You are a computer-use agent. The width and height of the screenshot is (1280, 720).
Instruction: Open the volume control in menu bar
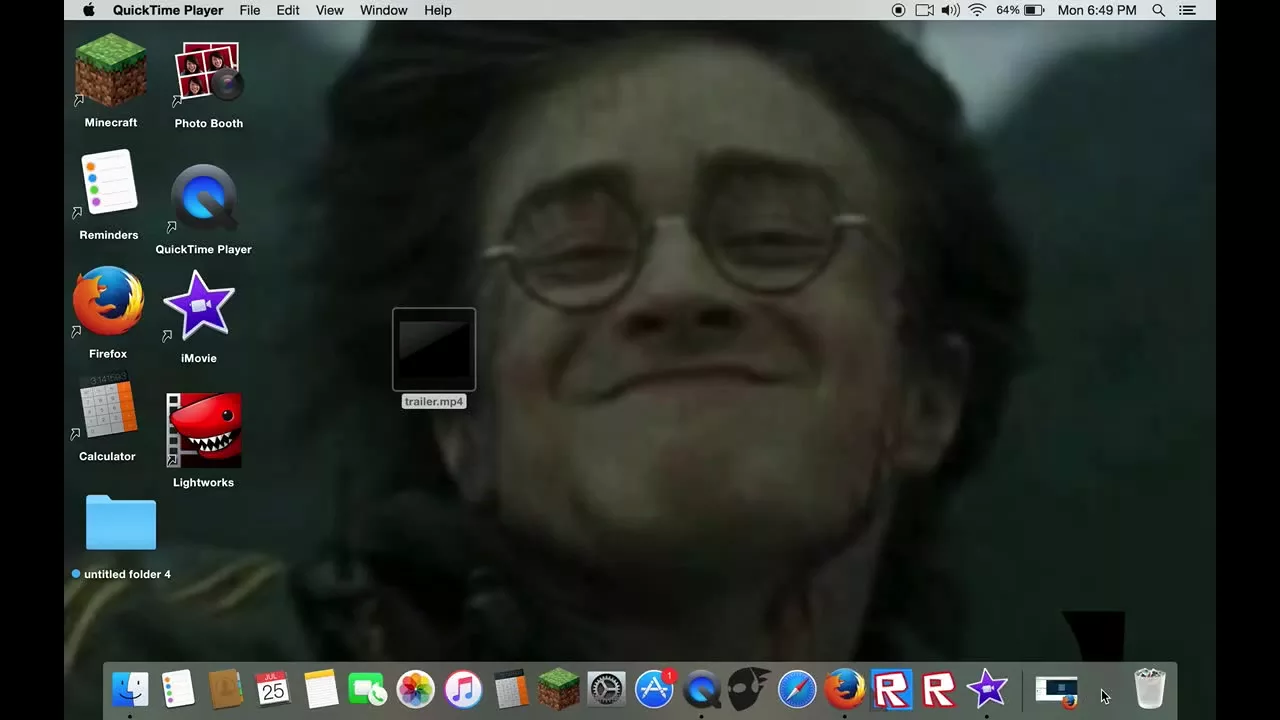click(950, 10)
